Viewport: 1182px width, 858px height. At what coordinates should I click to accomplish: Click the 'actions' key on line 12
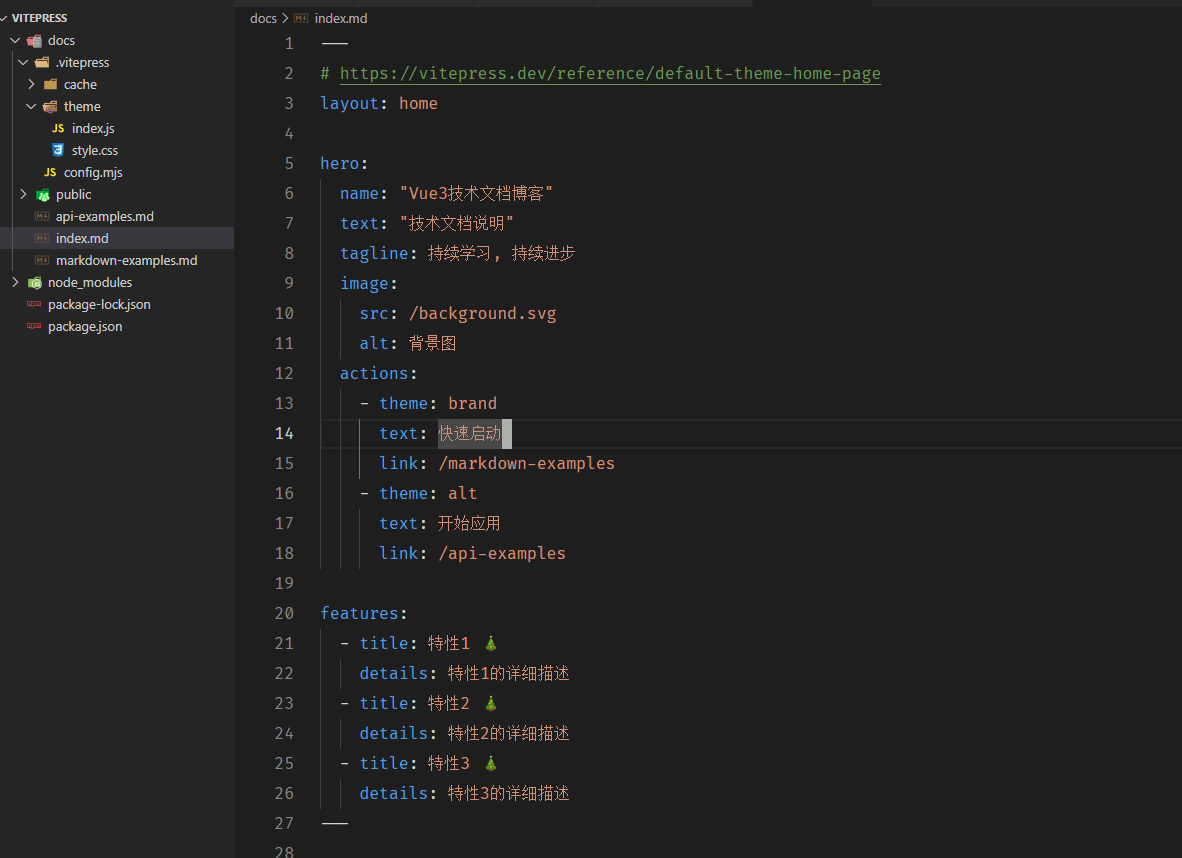(374, 373)
